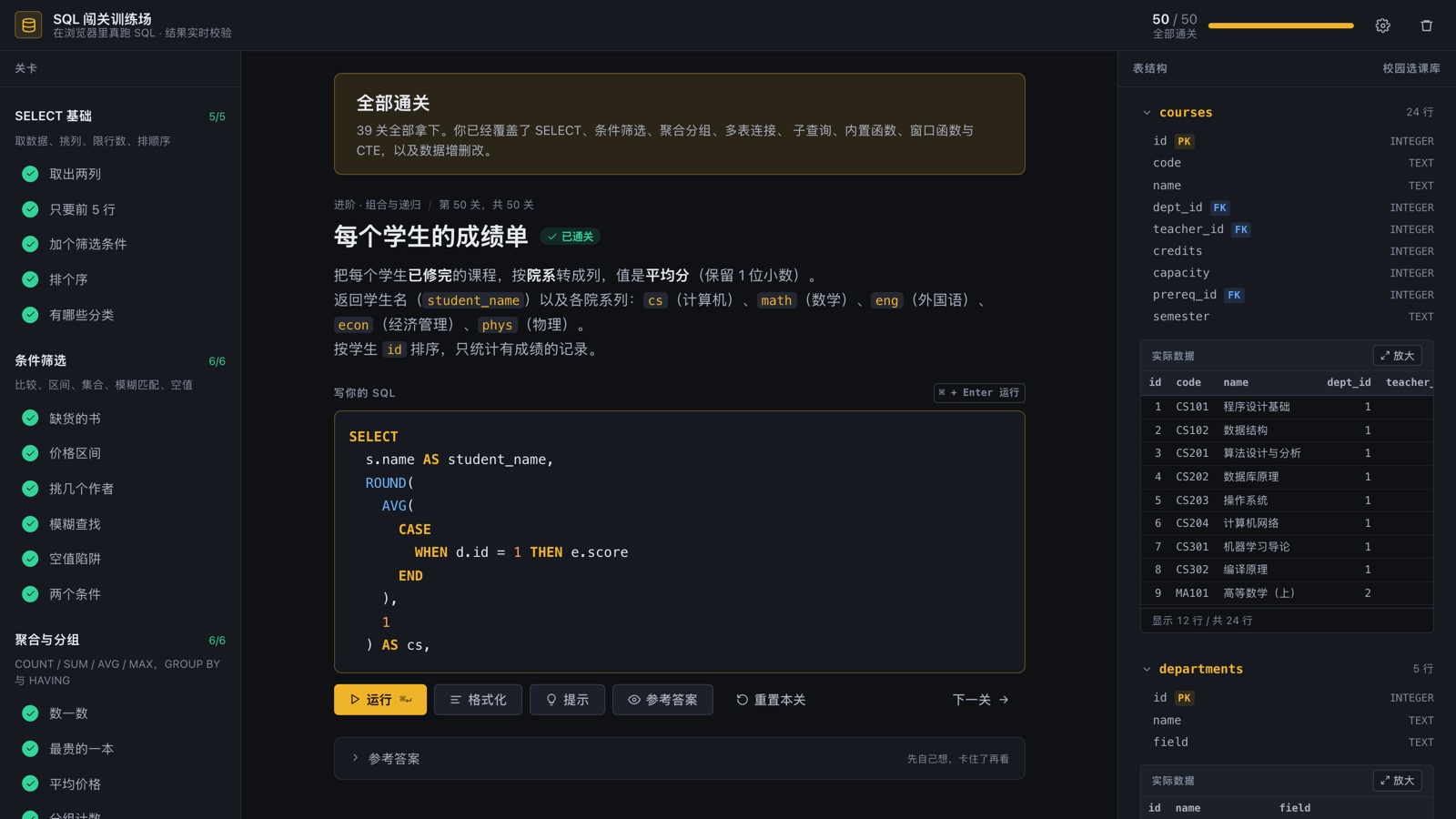Click the teacher_id column in courses schema
This screenshot has width=1456, height=819.
point(1292,229)
